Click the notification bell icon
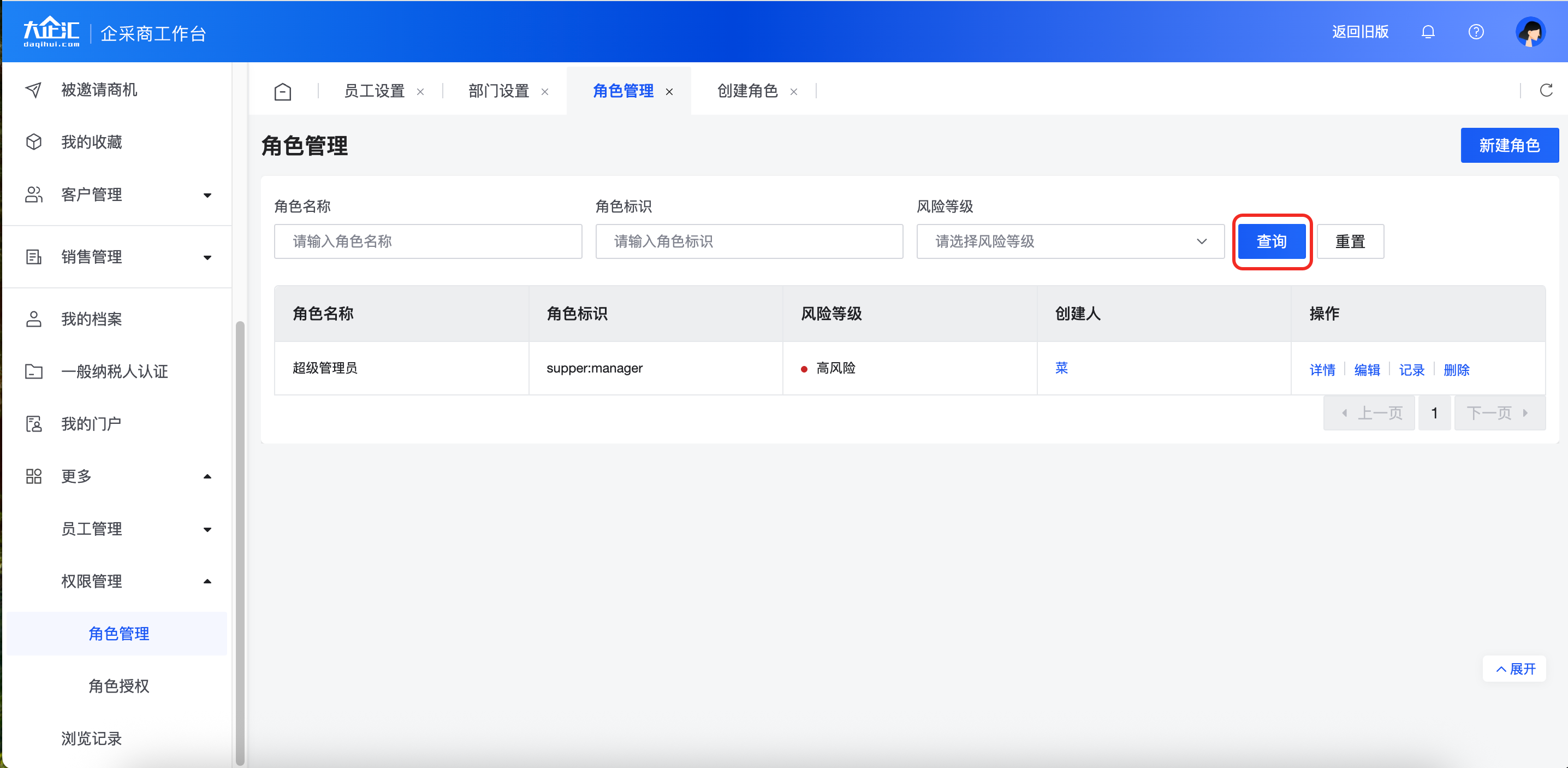Image resolution: width=1568 pixels, height=768 pixels. click(1427, 32)
